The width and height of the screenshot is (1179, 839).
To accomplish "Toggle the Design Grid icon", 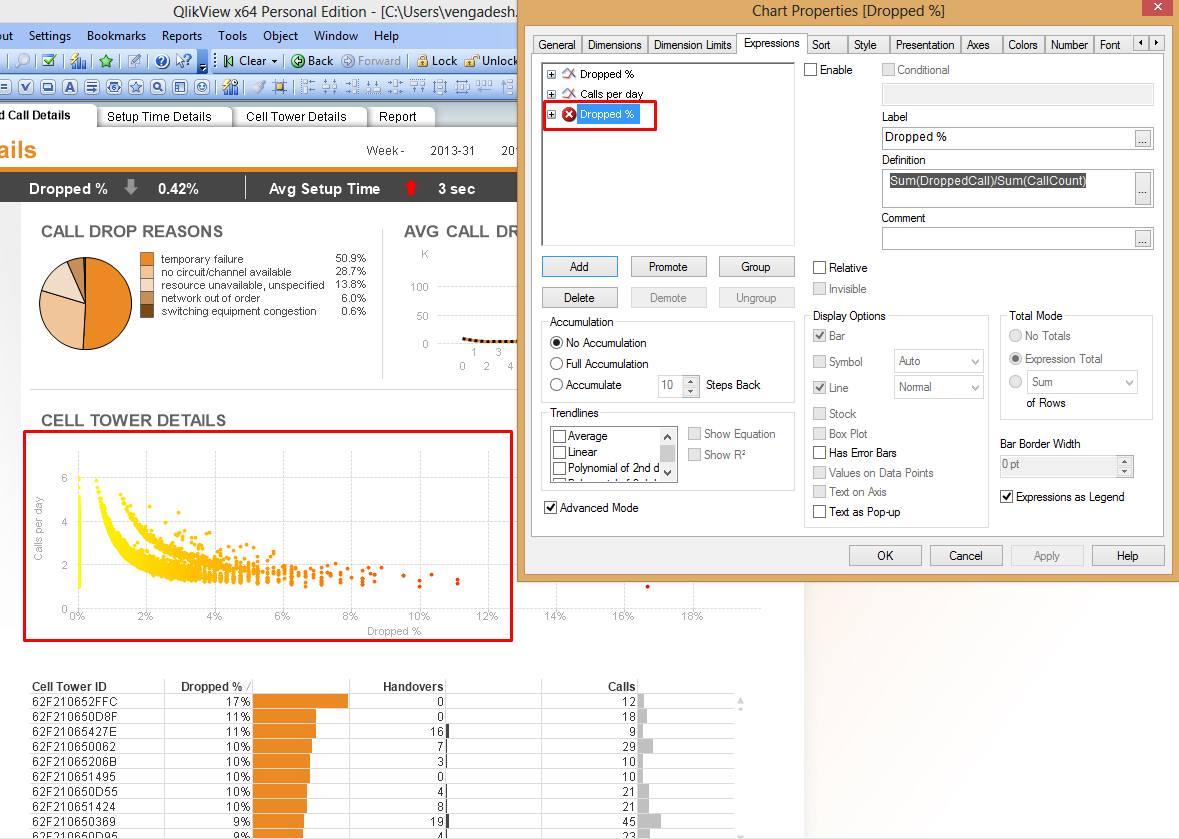I will [x=280, y=86].
